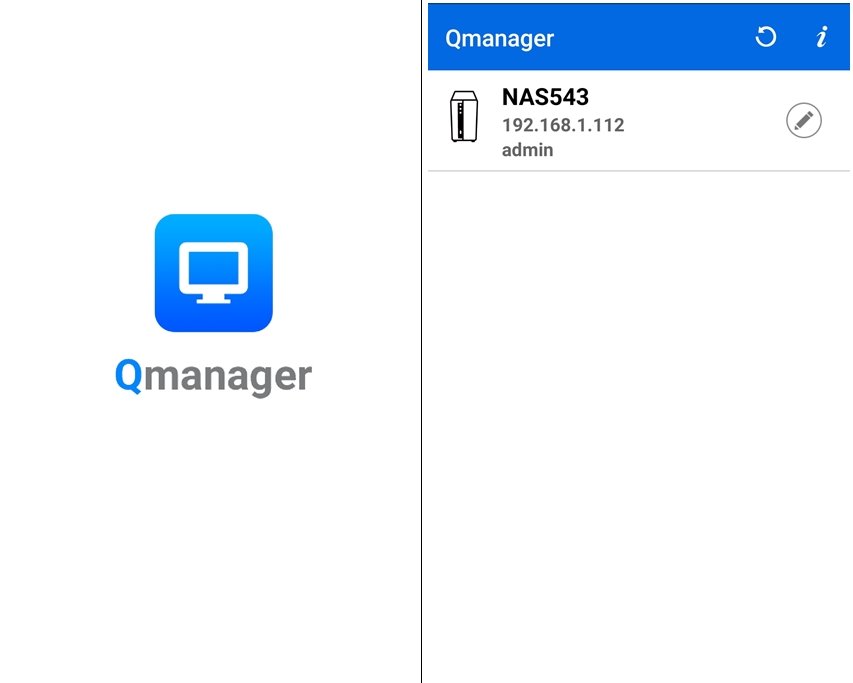This screenshot has height=683, width=853.
Task: Tap the admin username text
Action: coord(527,150)
